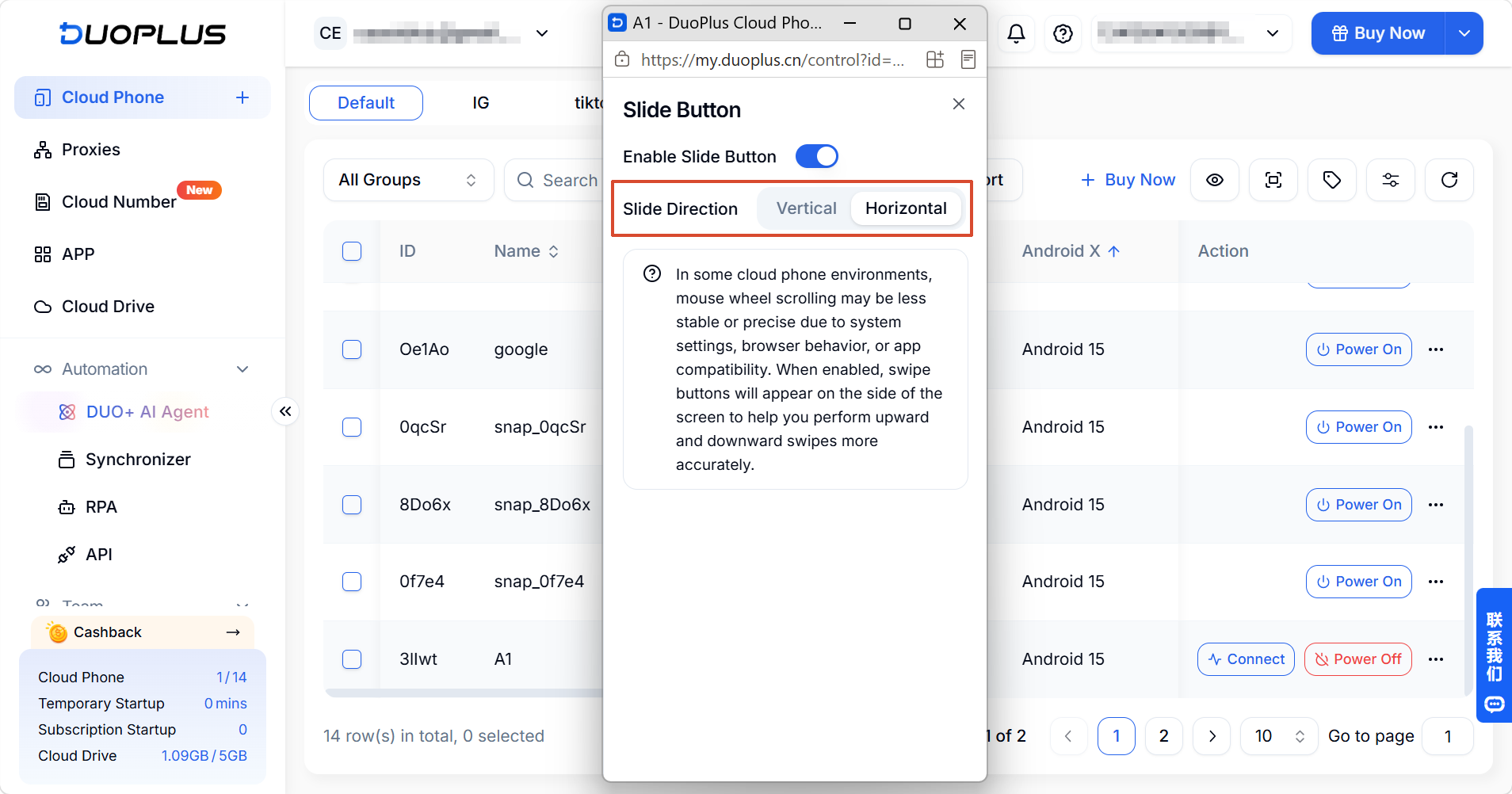The image size is (1512, 794).
Task: Open the account dropdown chevron
Action: 1273,33
